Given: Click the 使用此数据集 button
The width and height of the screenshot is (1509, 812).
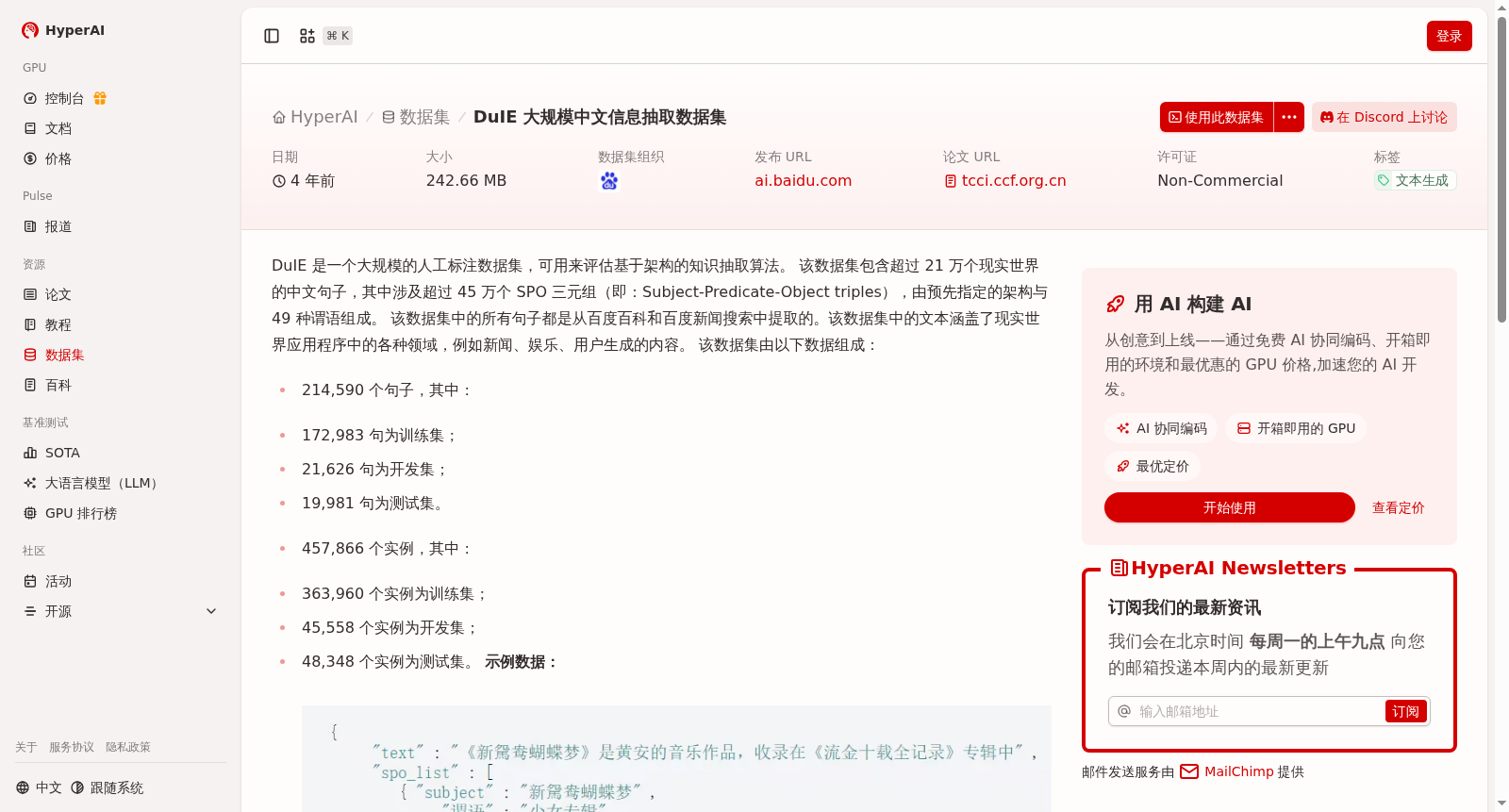Looking at the screenshot, I should [1217, 117].
